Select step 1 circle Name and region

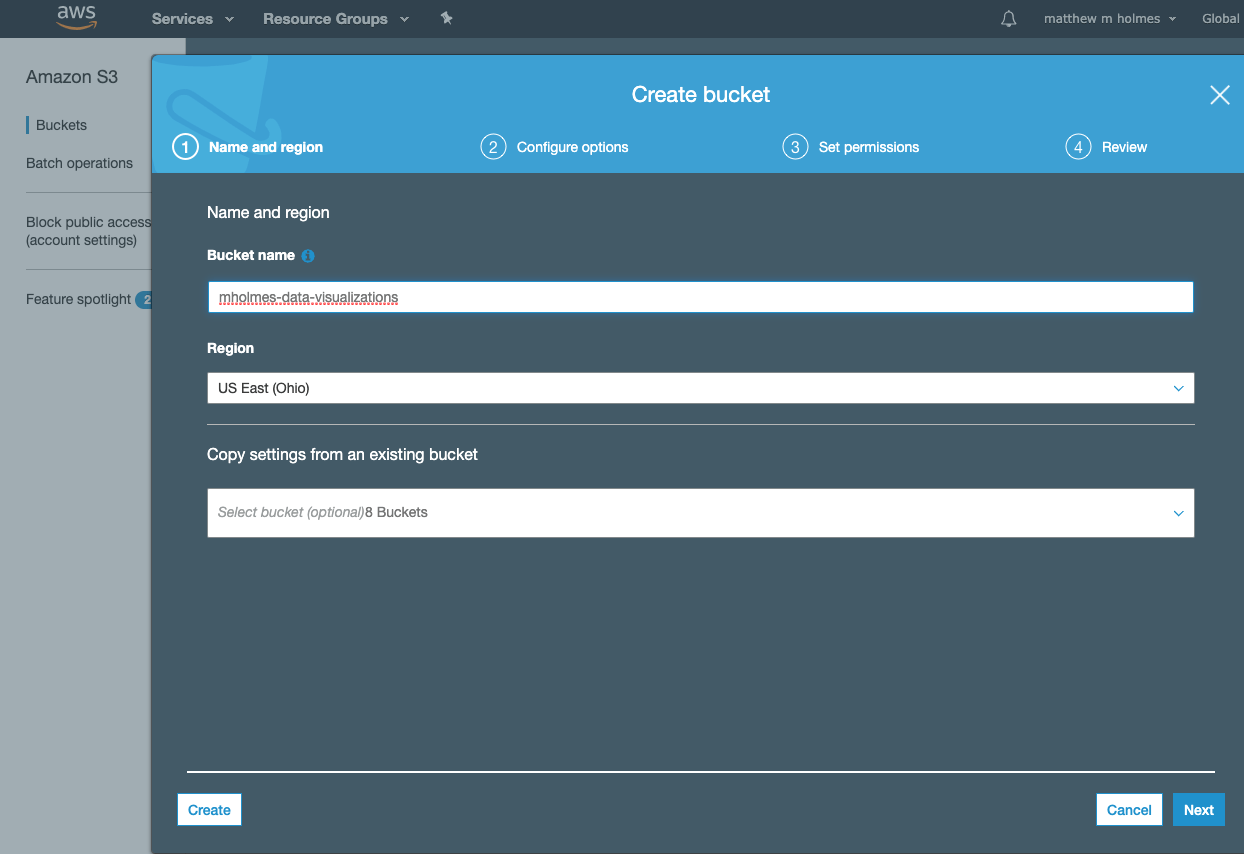click(x=185, y=147)
